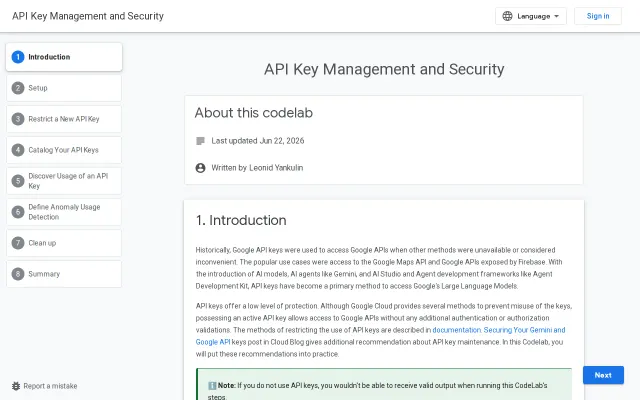Click the info icon in the Note box
The image size is (640, 400).
(x=212, y=385)
